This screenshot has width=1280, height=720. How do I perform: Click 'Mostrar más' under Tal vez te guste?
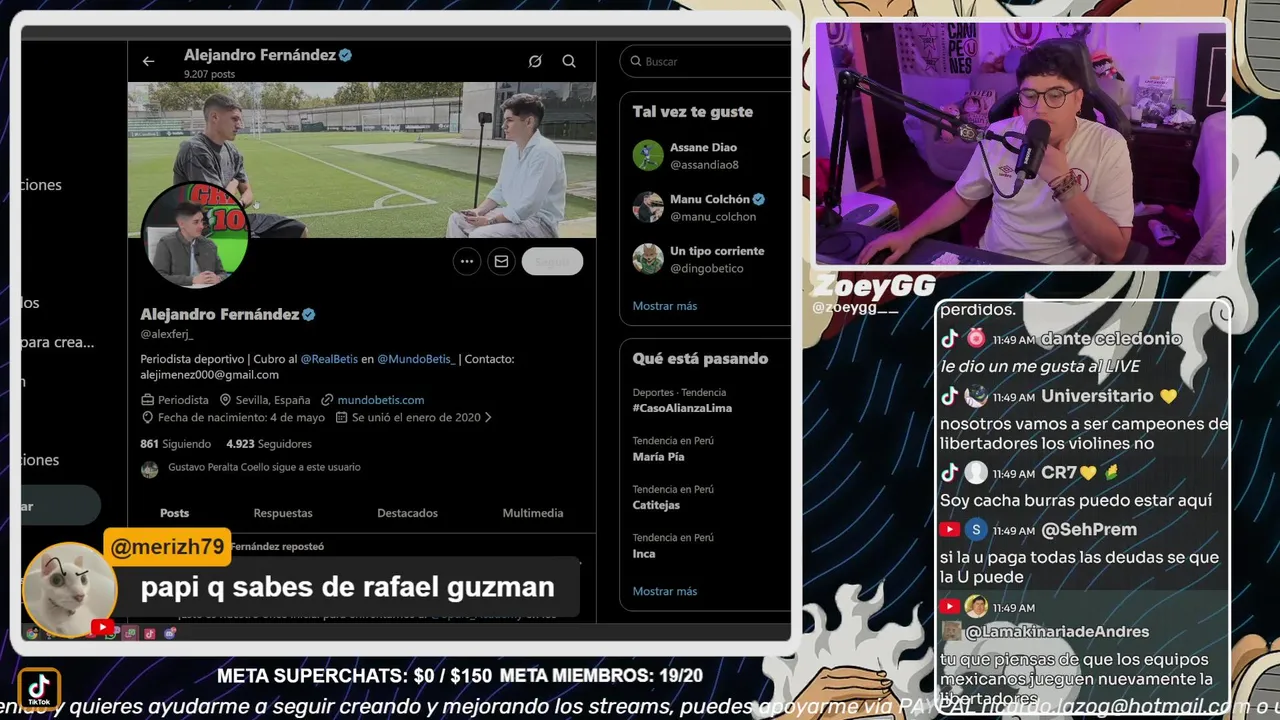[665, 306]
